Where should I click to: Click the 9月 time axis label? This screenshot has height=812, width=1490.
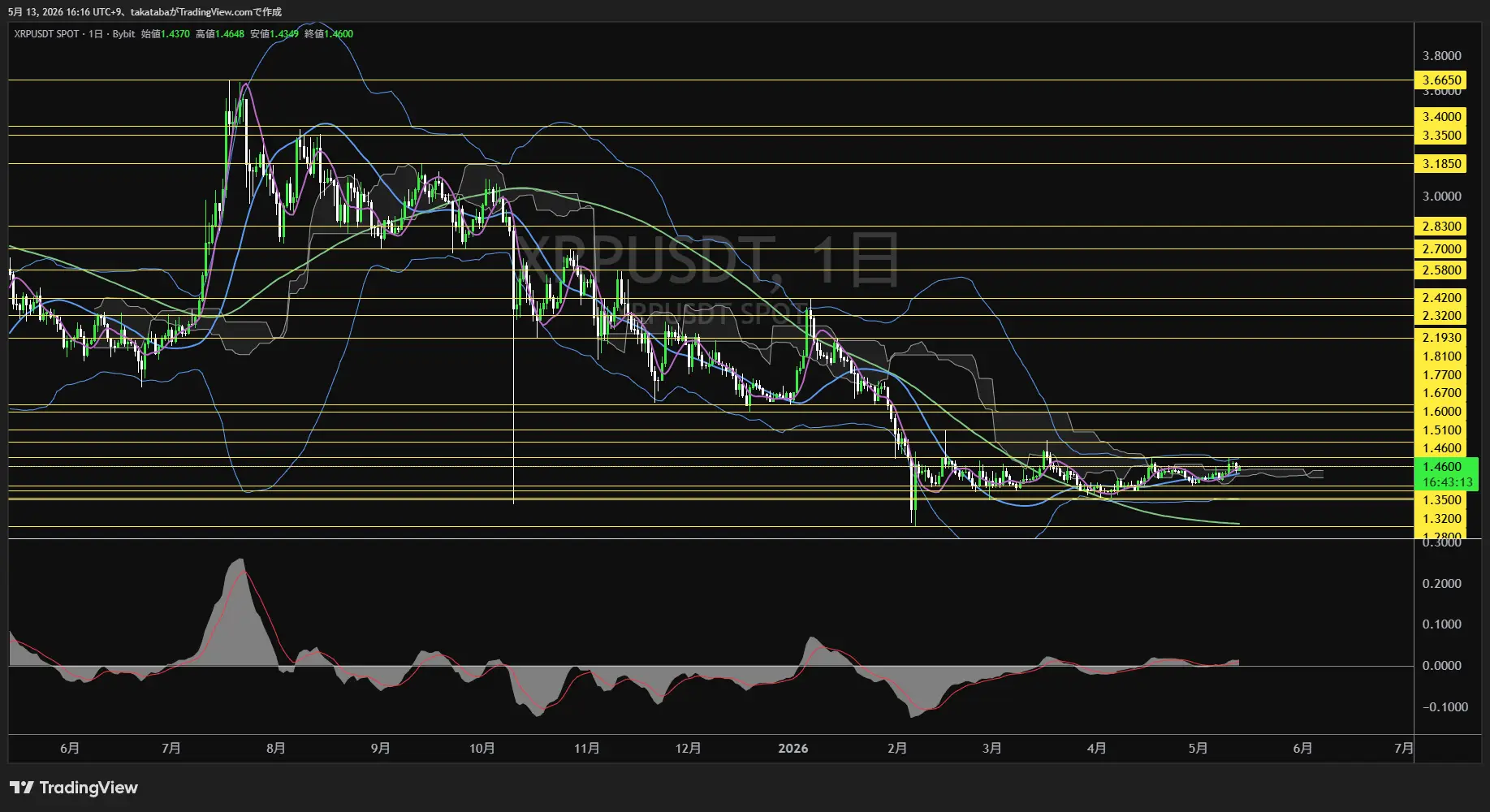380,748
